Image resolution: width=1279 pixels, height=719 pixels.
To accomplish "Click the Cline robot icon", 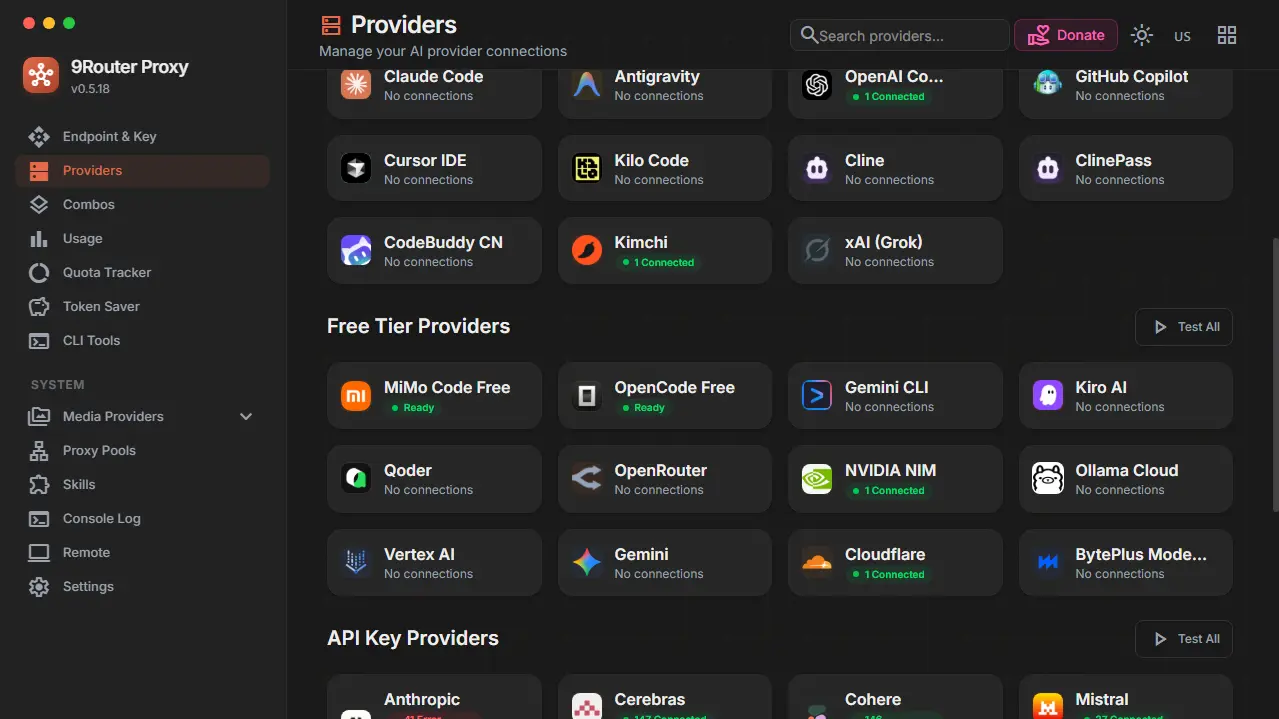I will click(817, 168).
